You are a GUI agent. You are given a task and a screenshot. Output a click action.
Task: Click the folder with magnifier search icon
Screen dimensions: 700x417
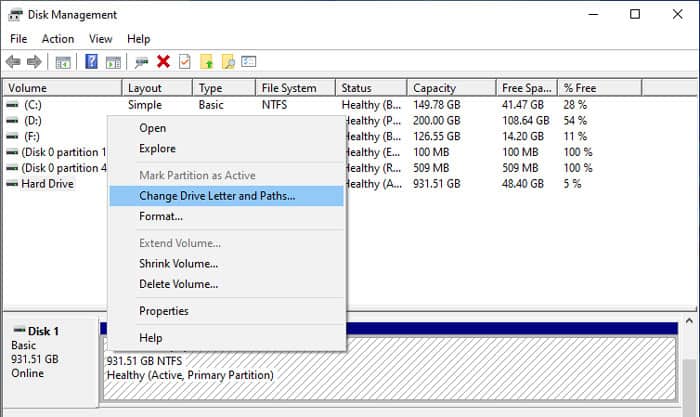point(228,62)
